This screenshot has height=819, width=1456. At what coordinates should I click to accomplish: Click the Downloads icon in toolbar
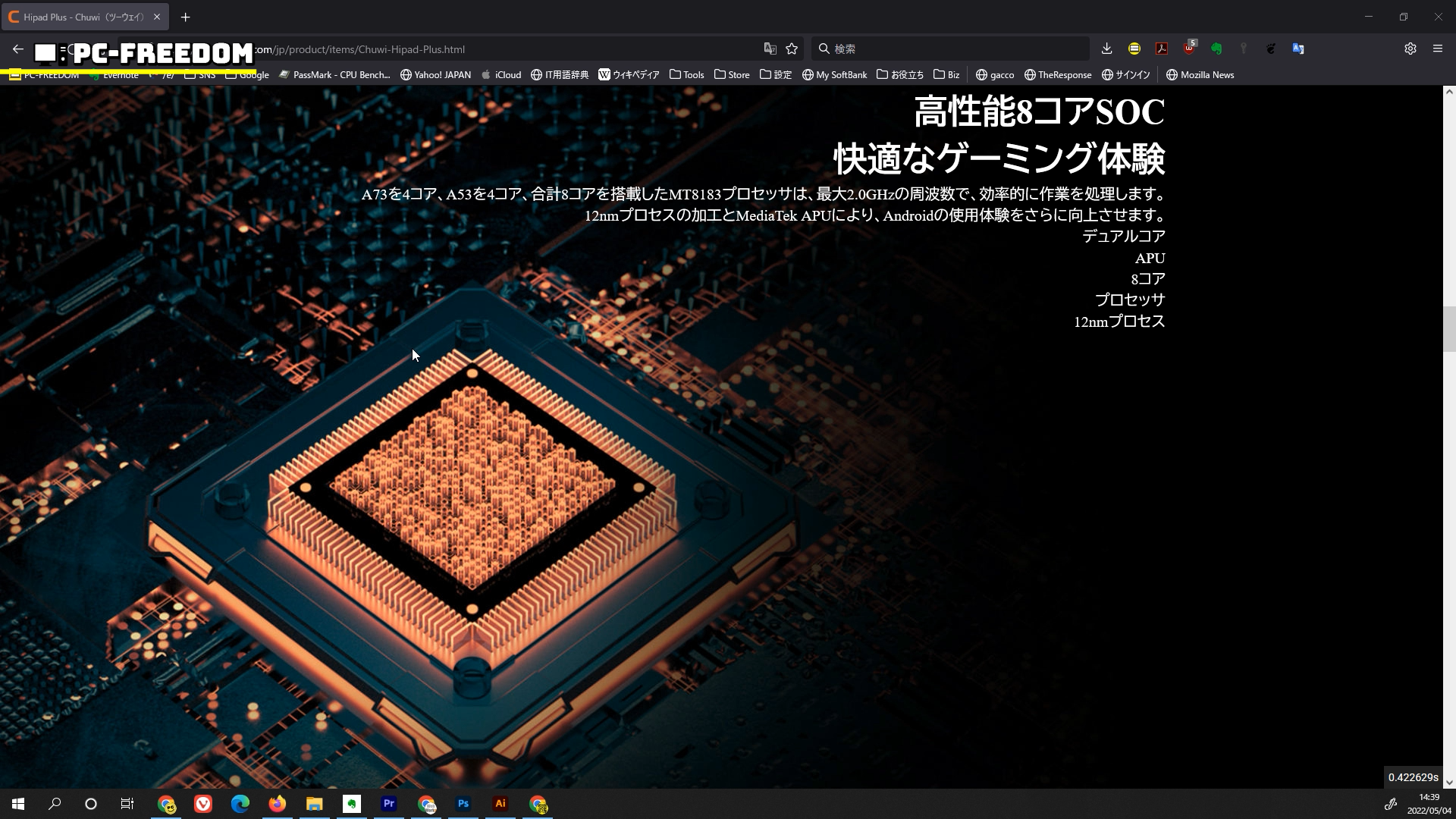(1106, 49)
